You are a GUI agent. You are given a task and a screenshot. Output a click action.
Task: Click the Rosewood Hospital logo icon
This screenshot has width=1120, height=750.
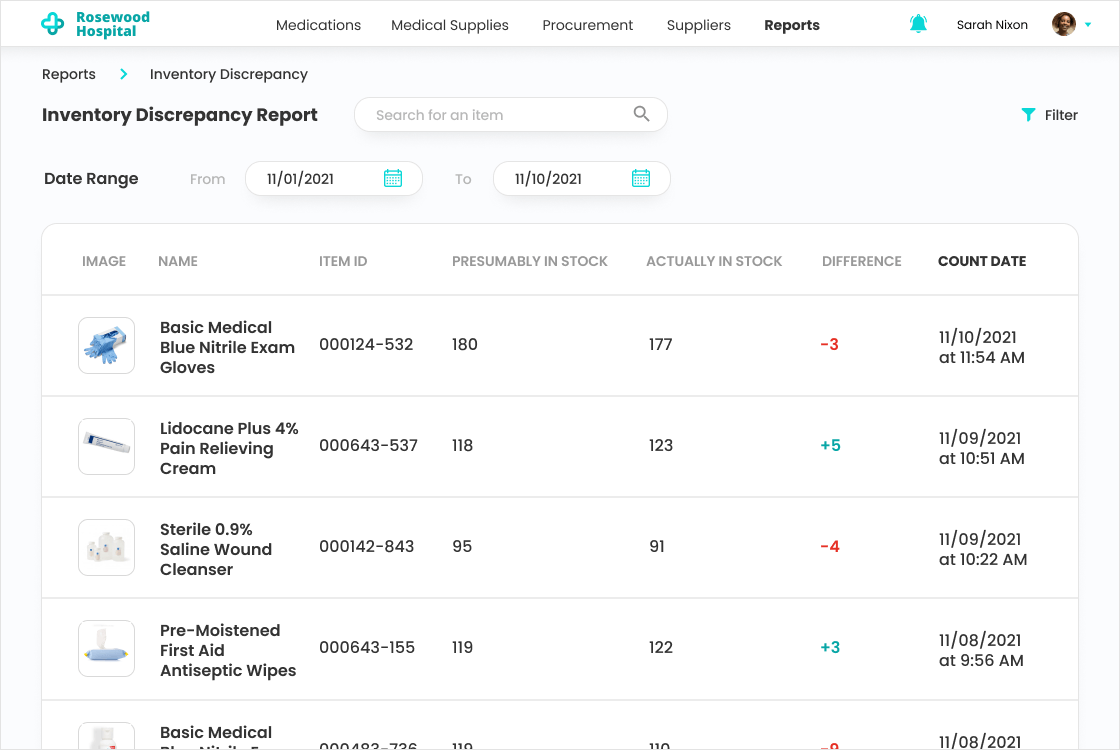[x=52, y=25]
